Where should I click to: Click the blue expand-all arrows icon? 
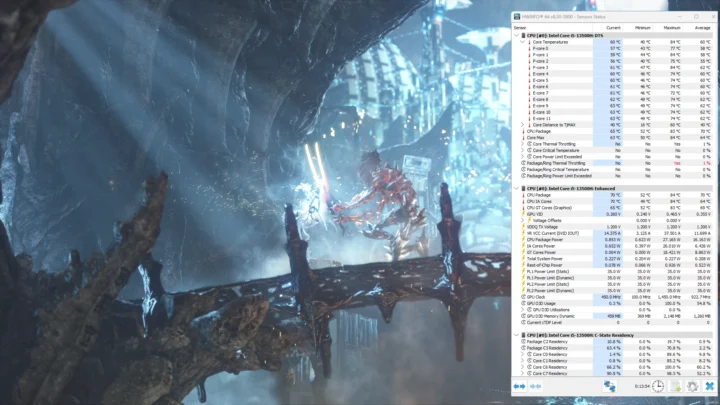[519, 386]
